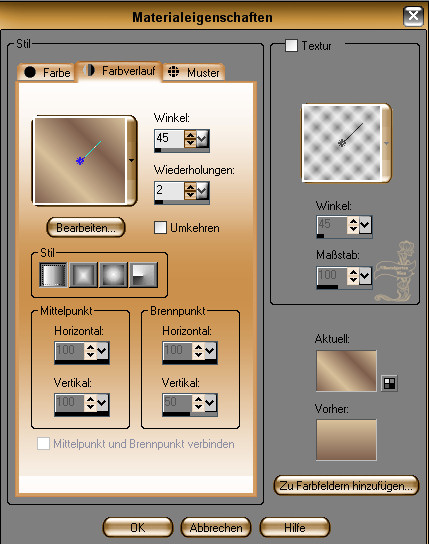Expand the gradient Winkel dropdown slider
The width and height of the screenshot is (429, 544).
pos(202,139)
